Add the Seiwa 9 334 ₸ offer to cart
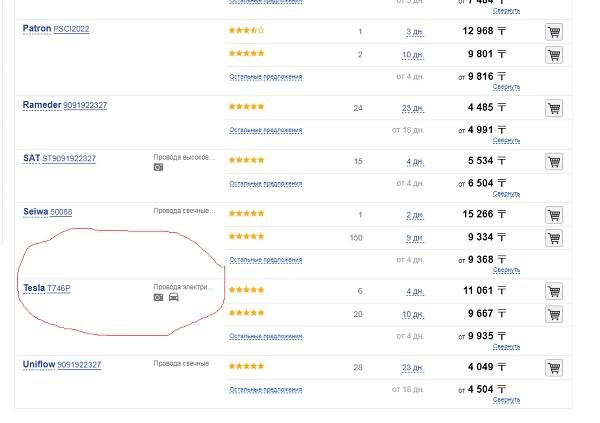This screenshot has width=600, height=423. tap(553, 237)
